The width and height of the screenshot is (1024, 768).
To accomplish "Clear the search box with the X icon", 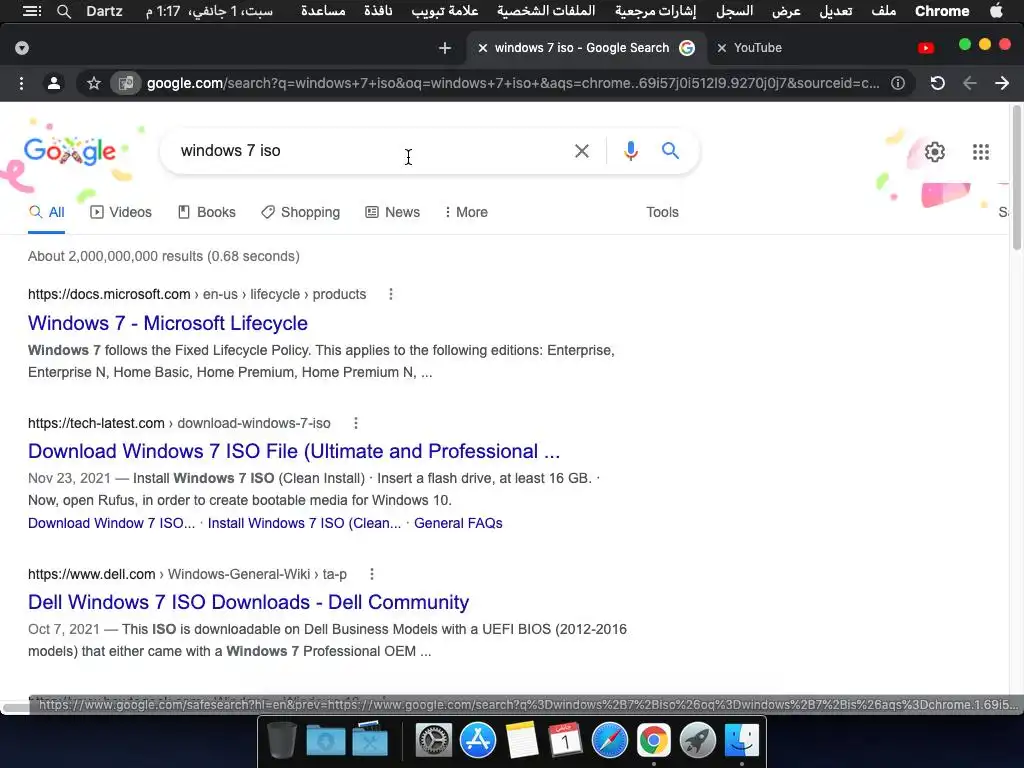I will pyautogui.click(x=581, y=151).
